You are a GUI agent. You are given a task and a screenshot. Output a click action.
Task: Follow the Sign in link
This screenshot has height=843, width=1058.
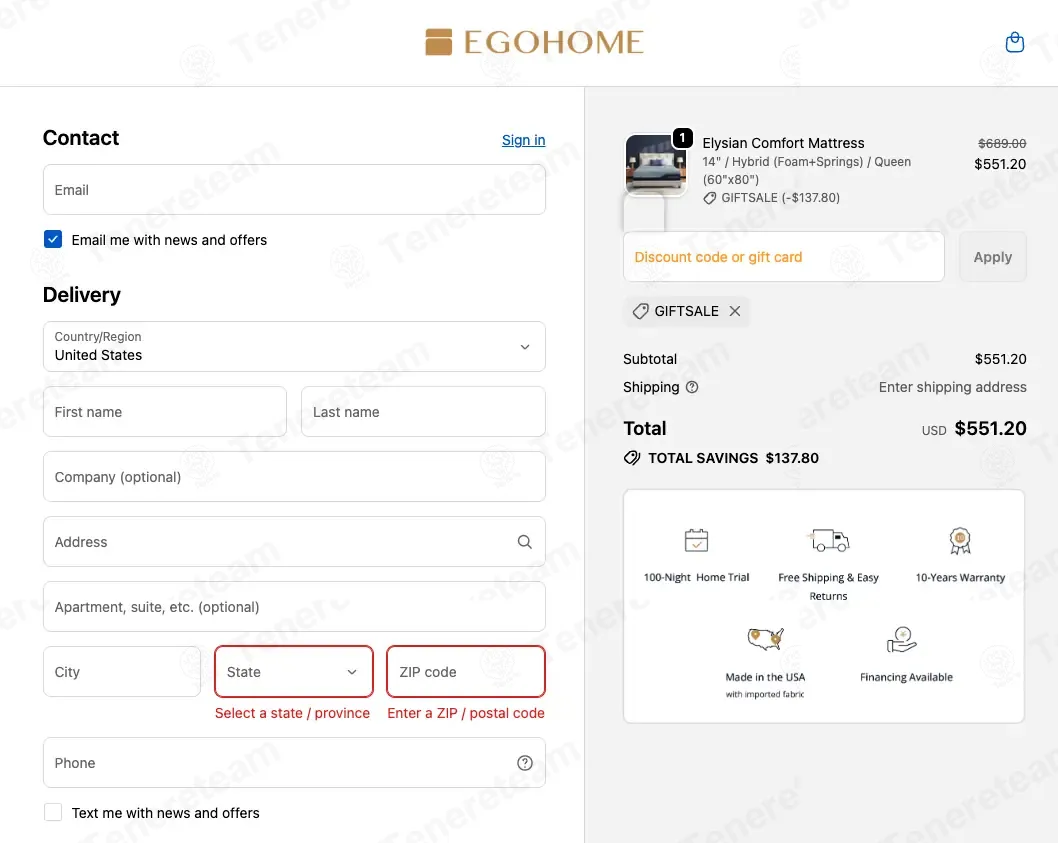[523, 140]
